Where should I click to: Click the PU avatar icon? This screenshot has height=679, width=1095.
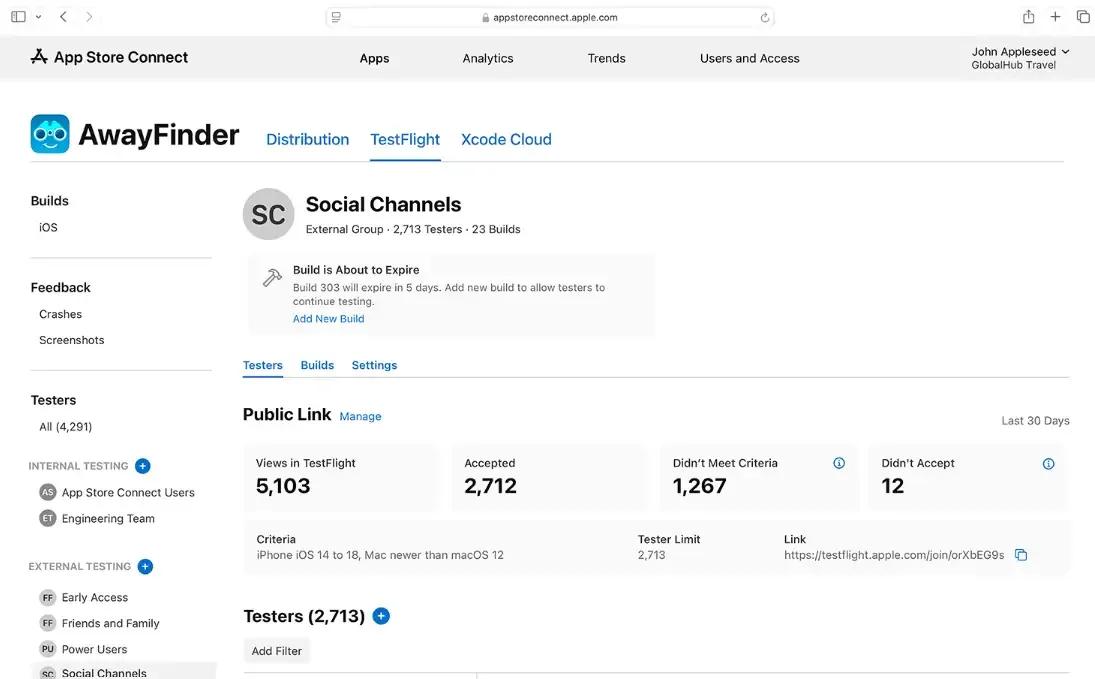click(x=47, y=649)
